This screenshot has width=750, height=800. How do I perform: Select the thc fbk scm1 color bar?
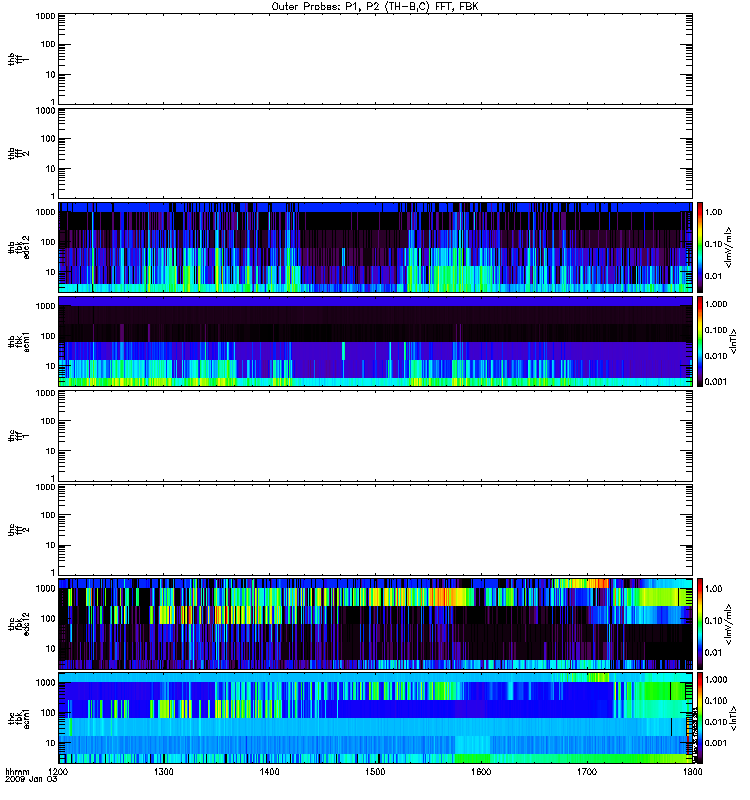tap(700, 718)
